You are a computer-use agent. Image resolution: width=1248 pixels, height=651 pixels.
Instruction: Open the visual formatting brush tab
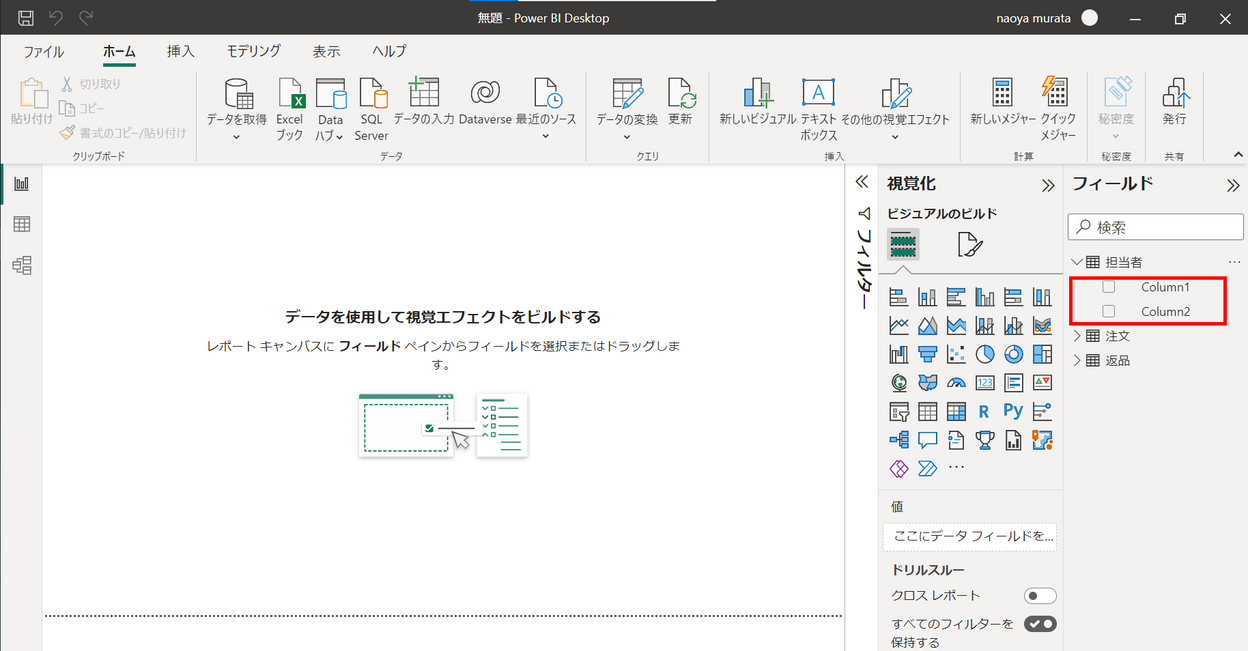(x=970, y=244)
